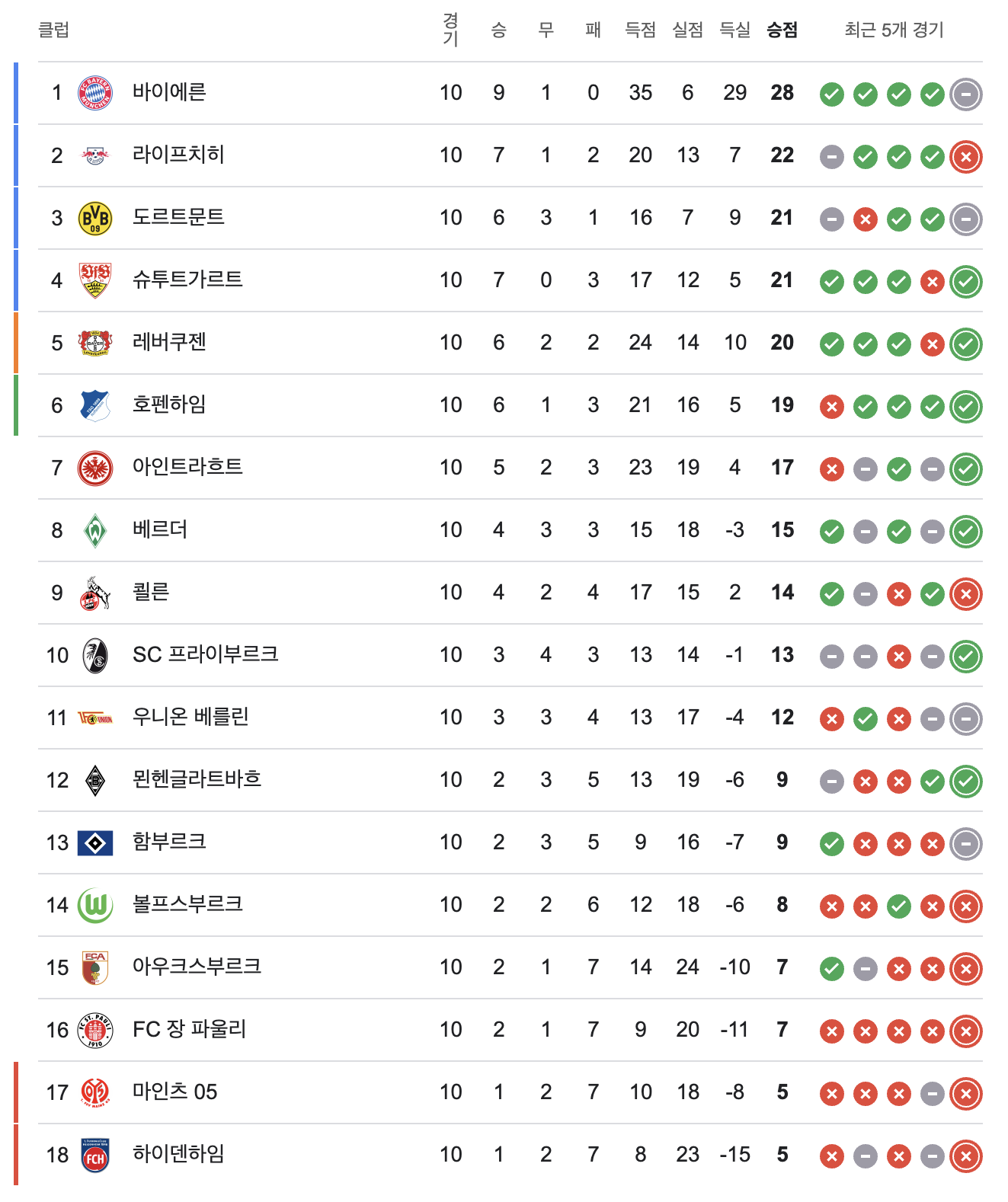Click the Wolfsburg green W logo
The image size is (1008, 1202).
point(95,905)
